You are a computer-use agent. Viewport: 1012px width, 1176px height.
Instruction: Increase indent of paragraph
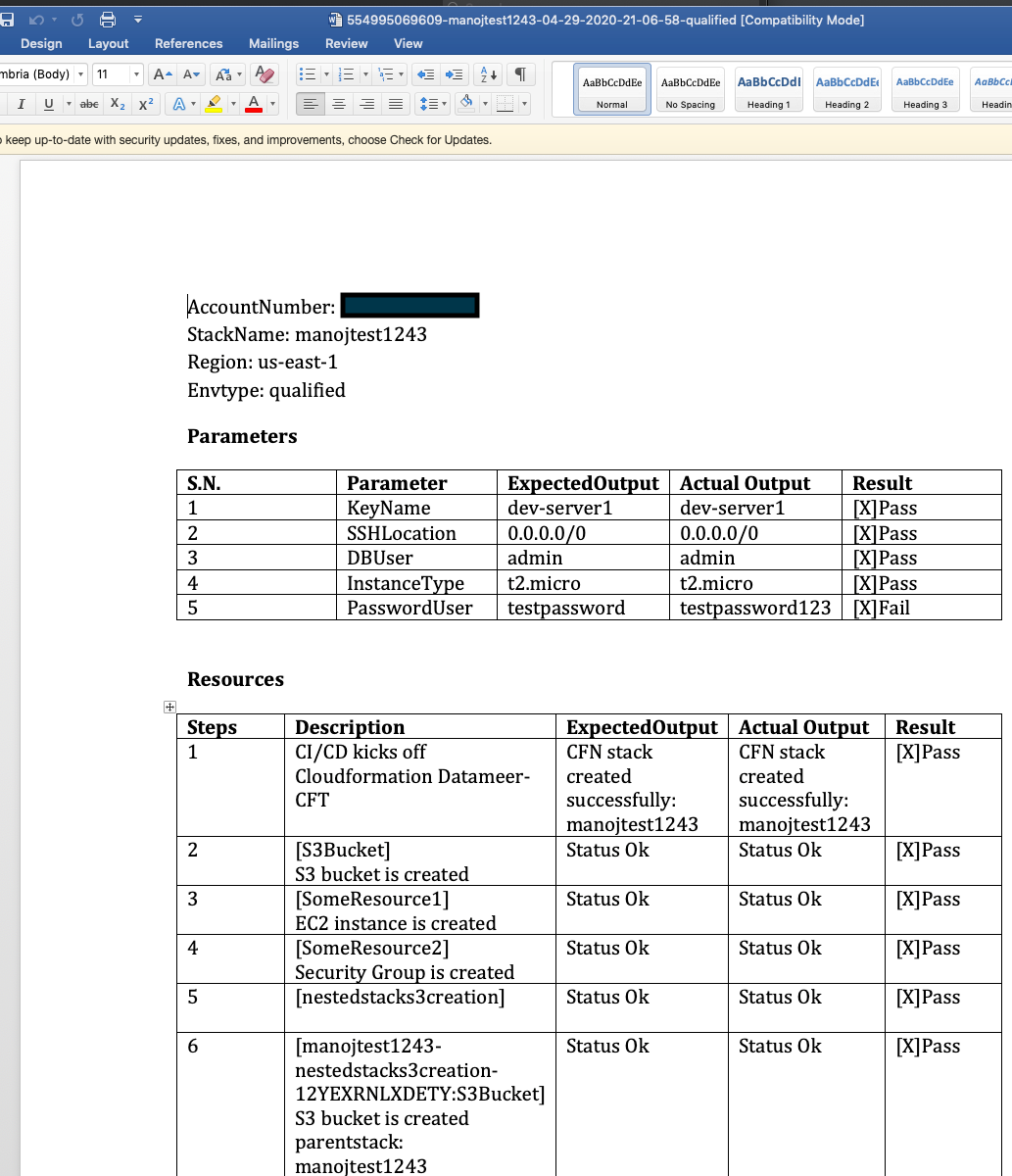click(x=454, y=74)
